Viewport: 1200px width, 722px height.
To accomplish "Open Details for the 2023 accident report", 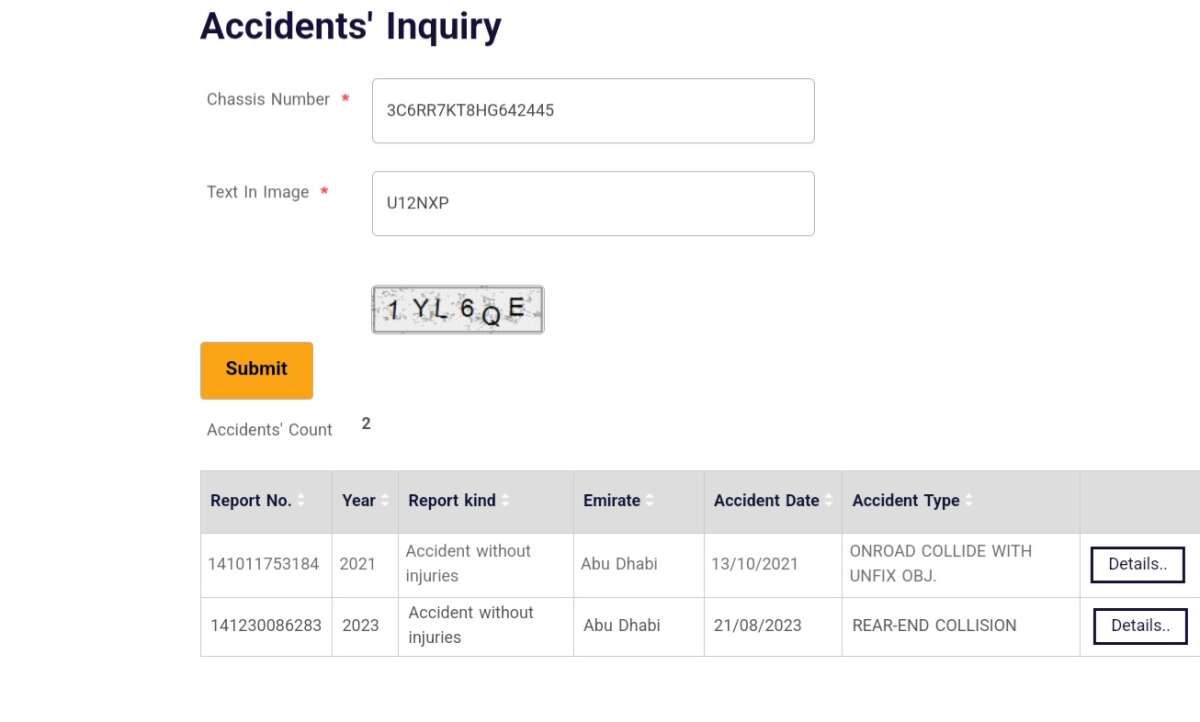I will [1140, 627].
